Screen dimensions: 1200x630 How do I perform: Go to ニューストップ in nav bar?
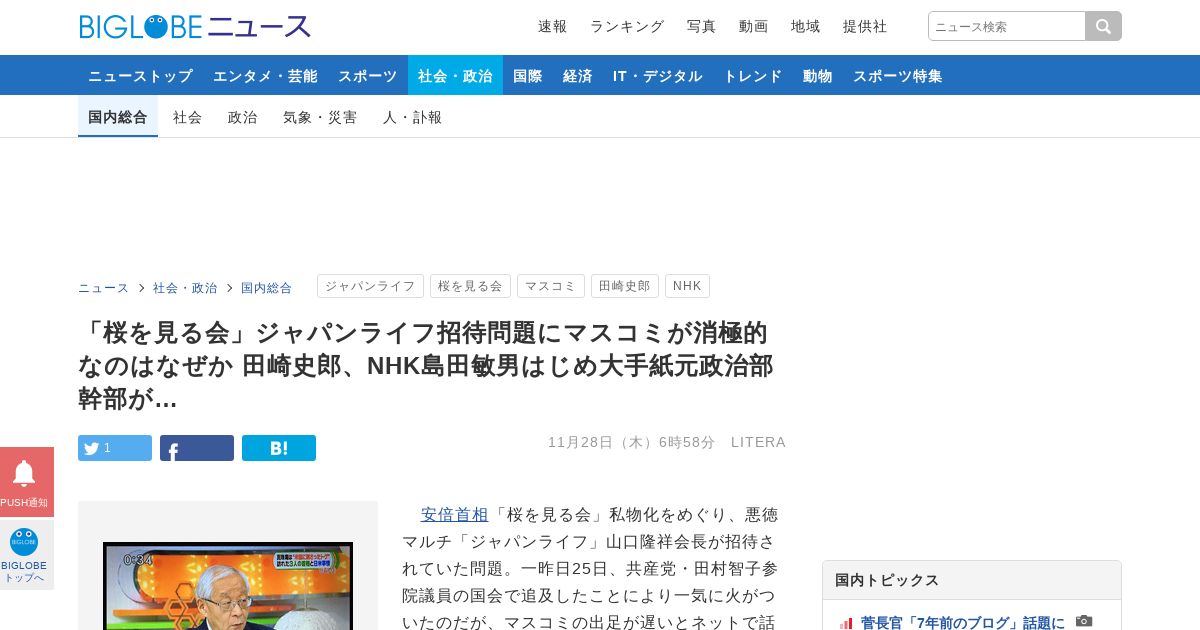(140, 75)
